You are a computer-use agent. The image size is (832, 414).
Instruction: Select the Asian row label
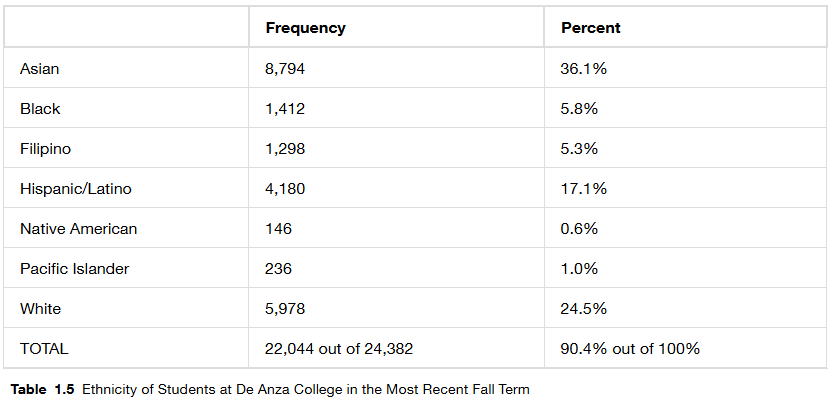coord(40,69)
